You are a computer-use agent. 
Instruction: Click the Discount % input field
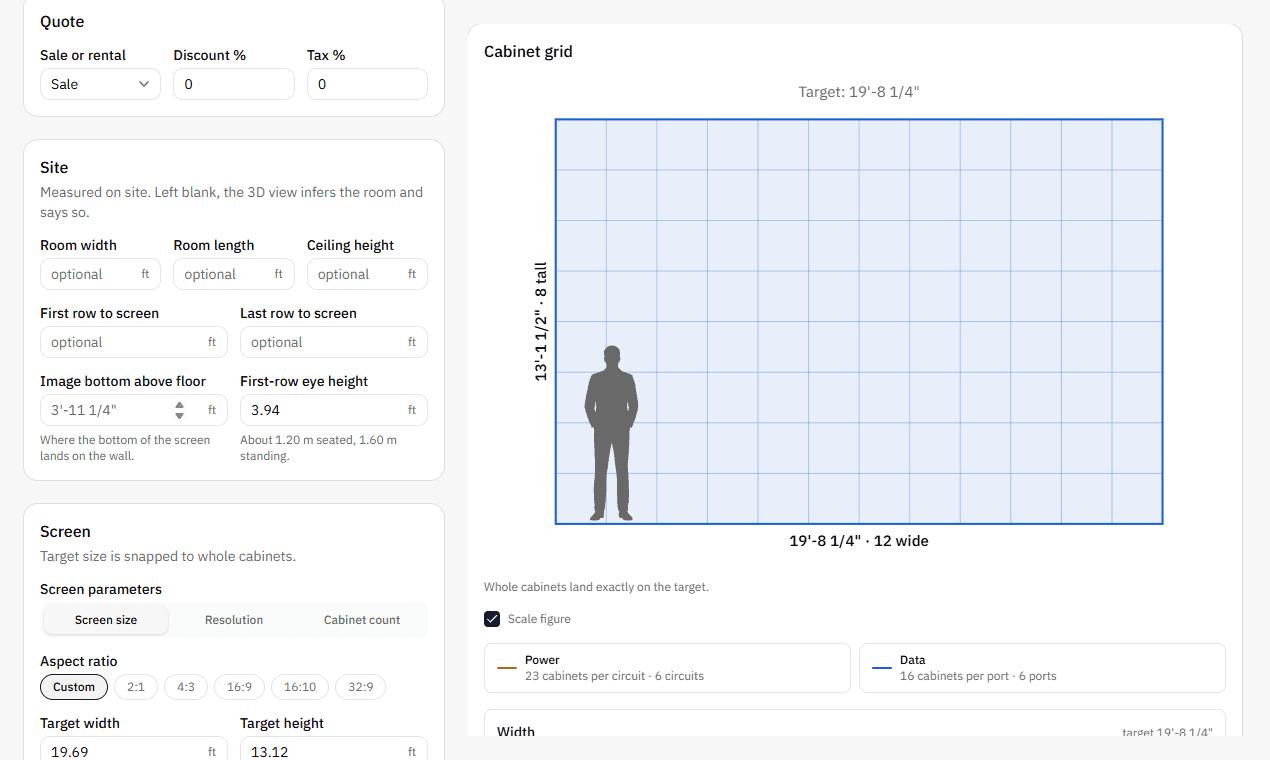[x=234, y=84]
